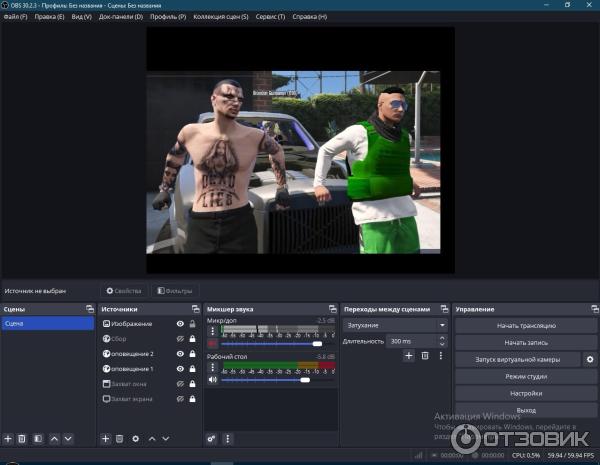The image size is (600, 465).
Task: Open advanced audio properties gears icon
Action: 211,439
